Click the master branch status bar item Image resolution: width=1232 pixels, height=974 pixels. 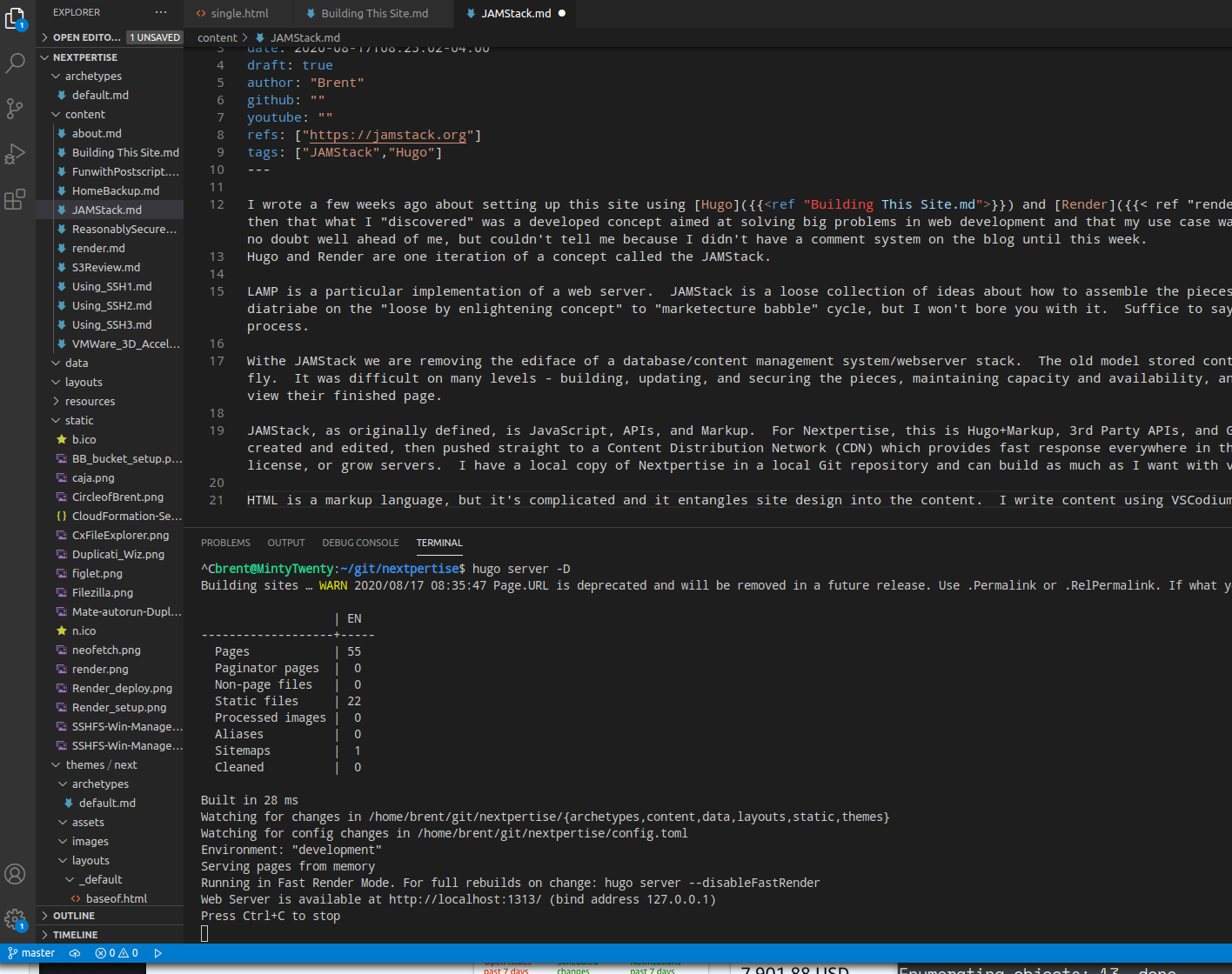click(x=31, y=953)
